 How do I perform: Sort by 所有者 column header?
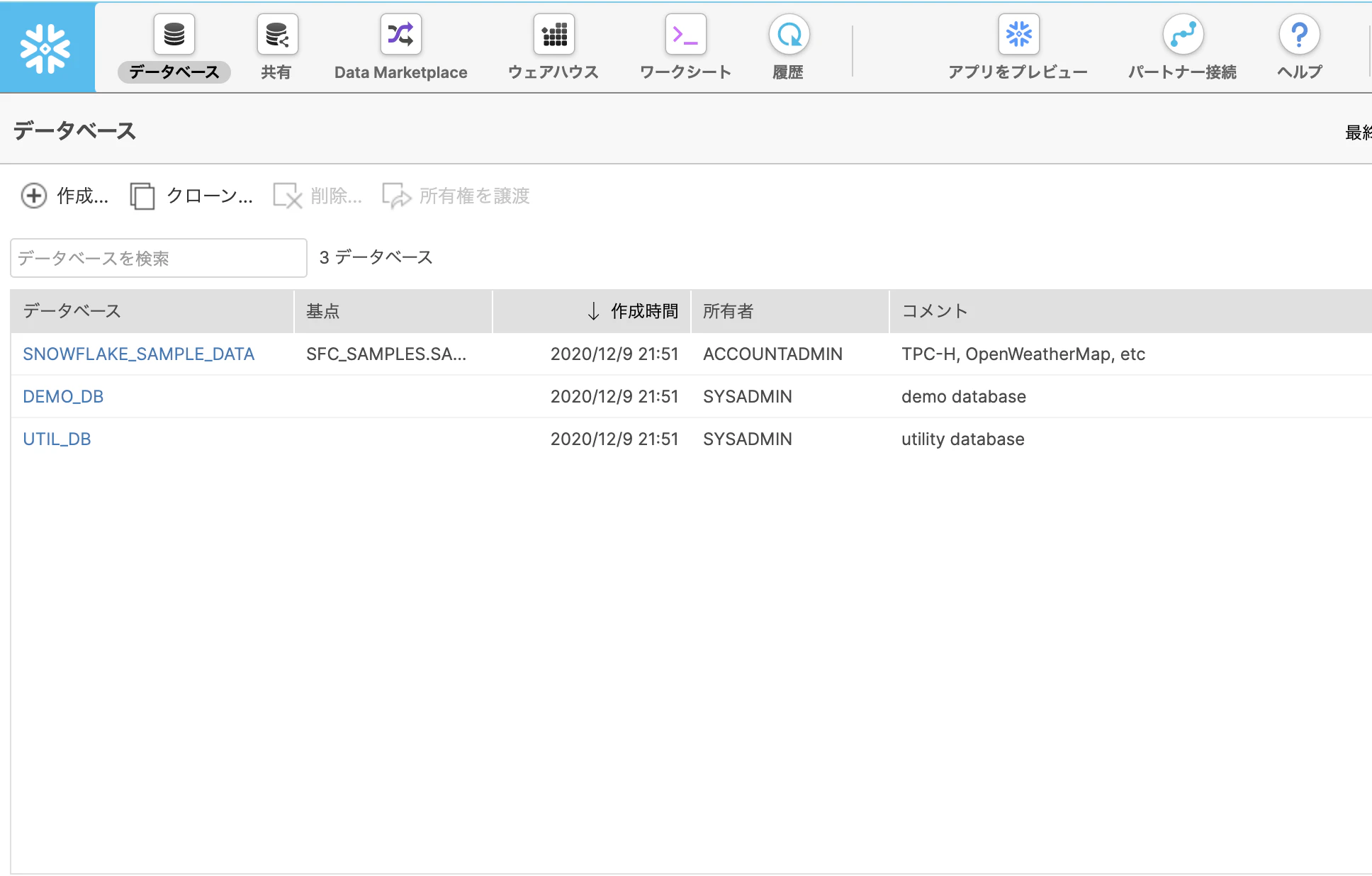(x=728, y=311)
